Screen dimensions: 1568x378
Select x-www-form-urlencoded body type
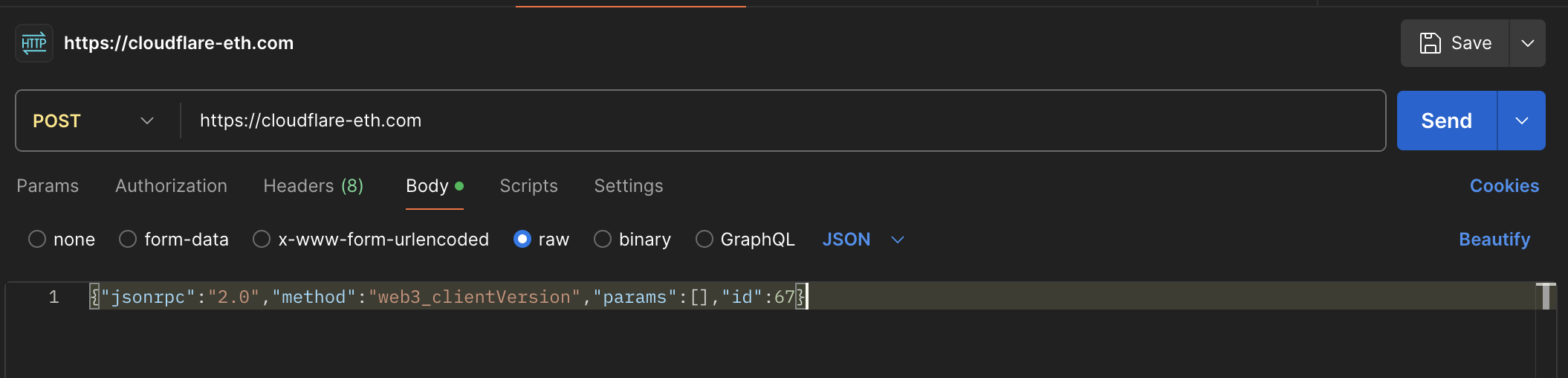point(262,240)
